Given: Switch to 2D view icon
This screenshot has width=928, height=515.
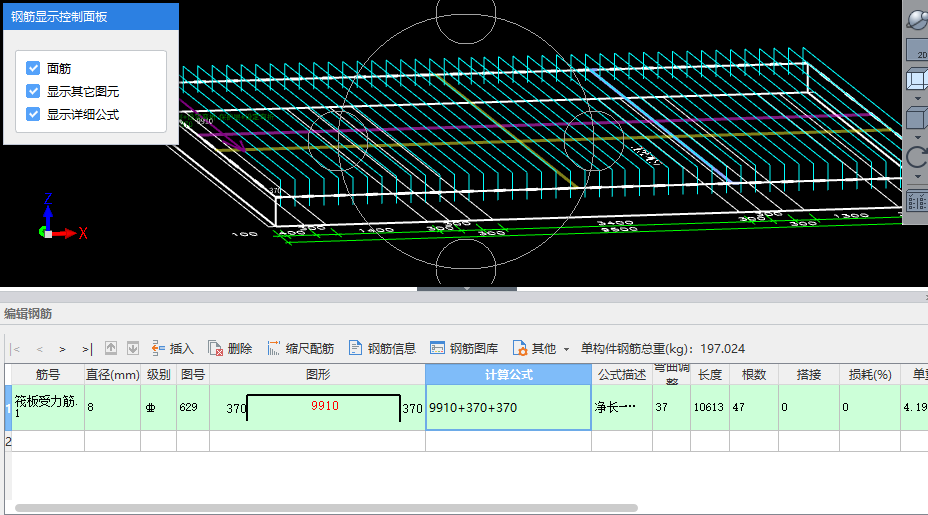Looking at the screenshot, I should pyautogui.click(x=917, y=50).
